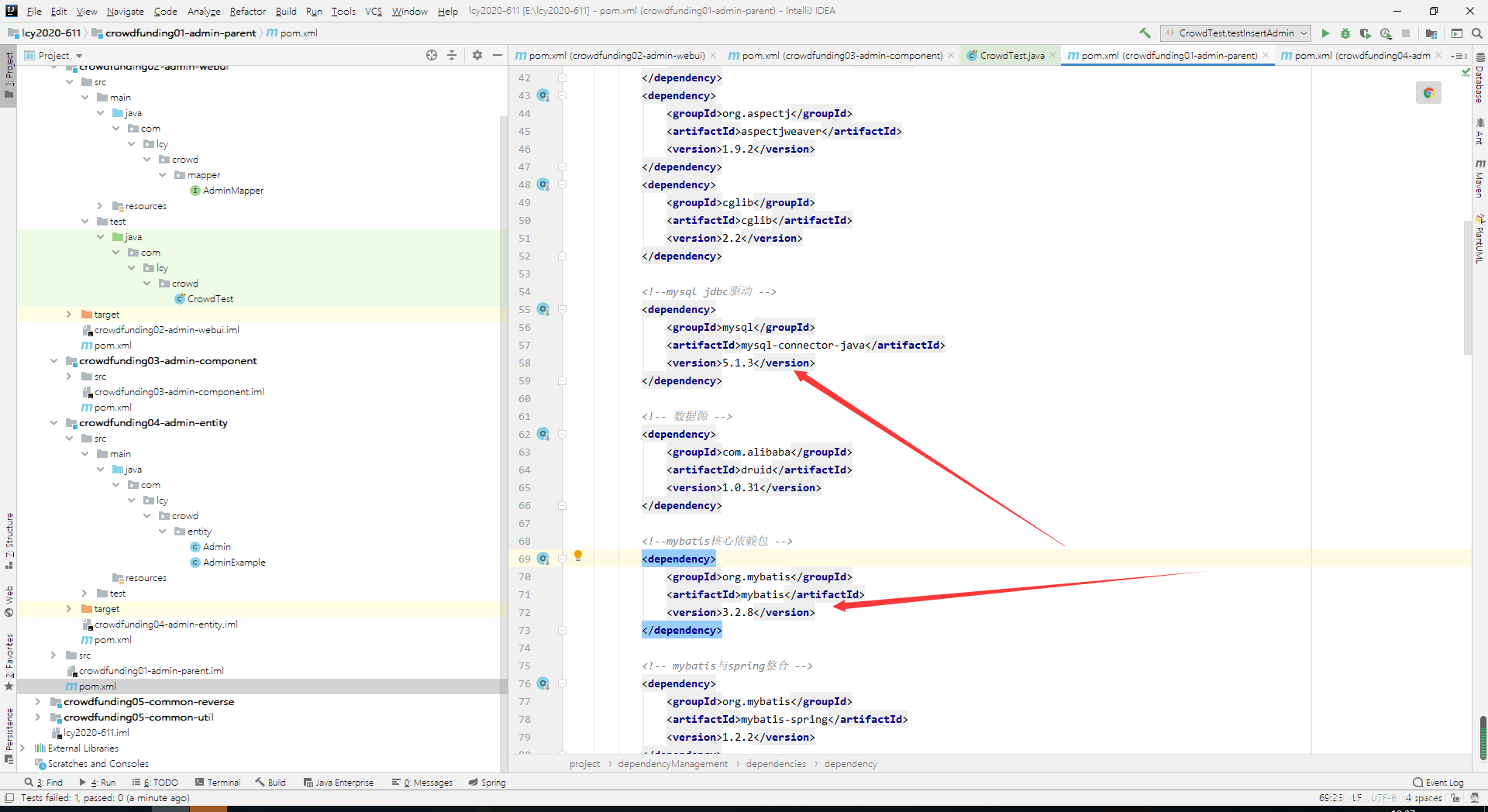Open the Event Log
Image resolution: width=1488 pixels, height=812 pixels.
pos(1438,783)
